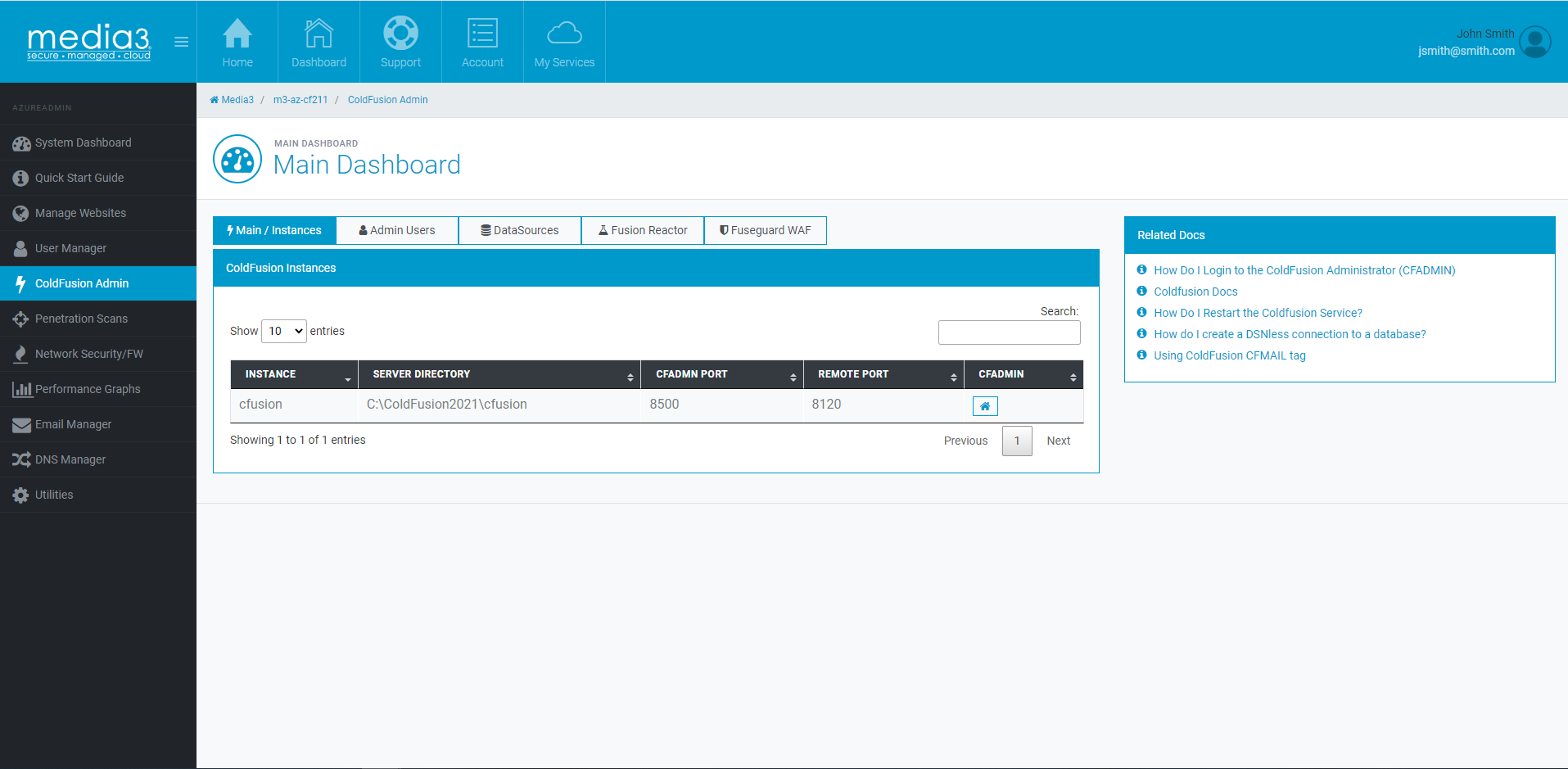Click Next pagination button

pyautogui.click(x=1059, y=441)
